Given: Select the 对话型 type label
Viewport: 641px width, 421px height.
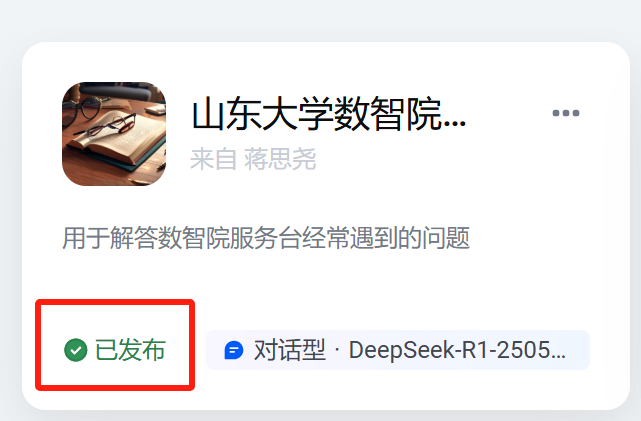Looking at the screenshot, I should [x=290, y=350].
